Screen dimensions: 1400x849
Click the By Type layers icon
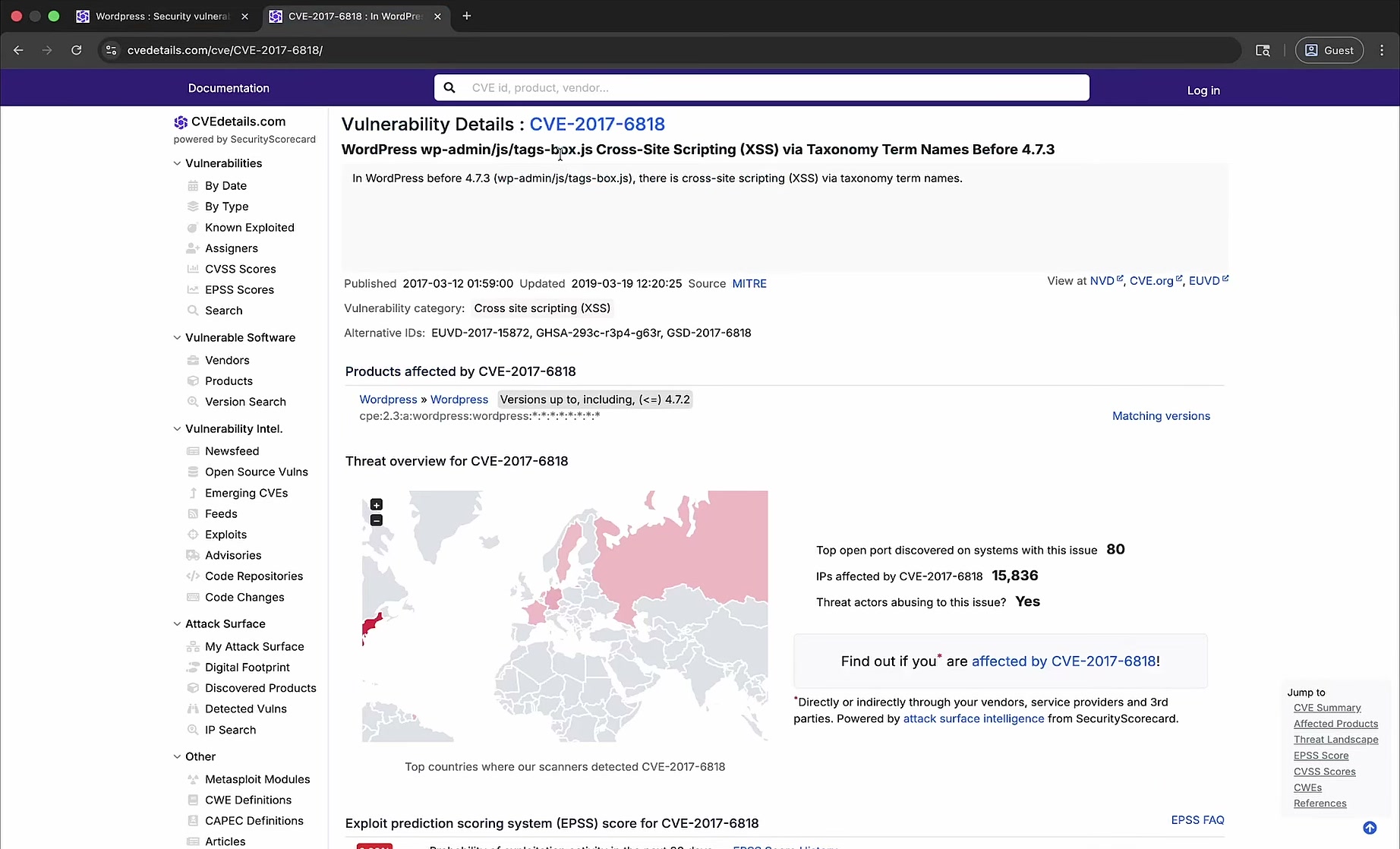(193, 207)
